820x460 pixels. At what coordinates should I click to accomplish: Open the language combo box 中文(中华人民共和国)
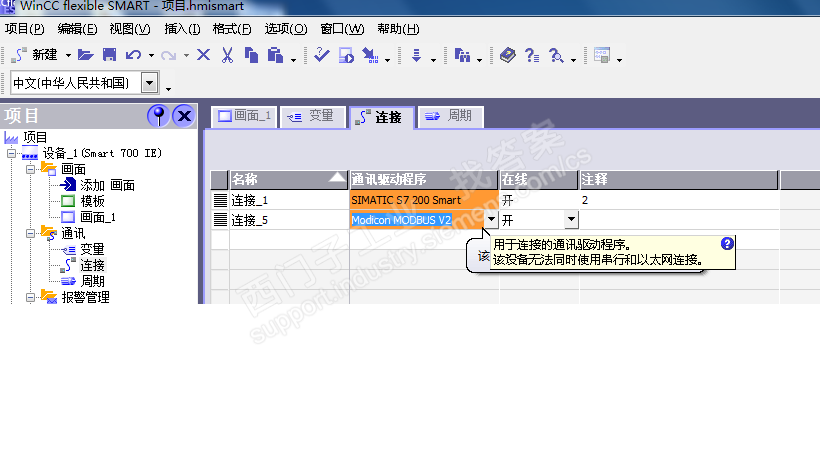[149, 83]
